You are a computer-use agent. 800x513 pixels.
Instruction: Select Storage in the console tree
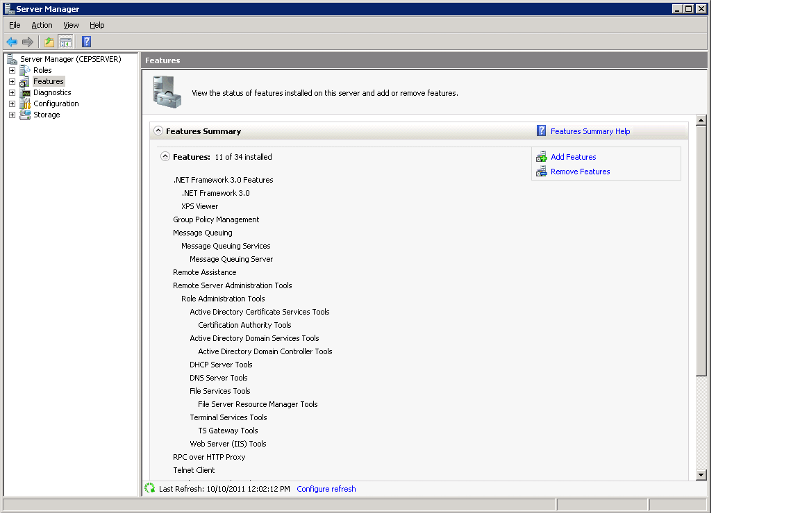pyautogui.click(x=46, y=115)
